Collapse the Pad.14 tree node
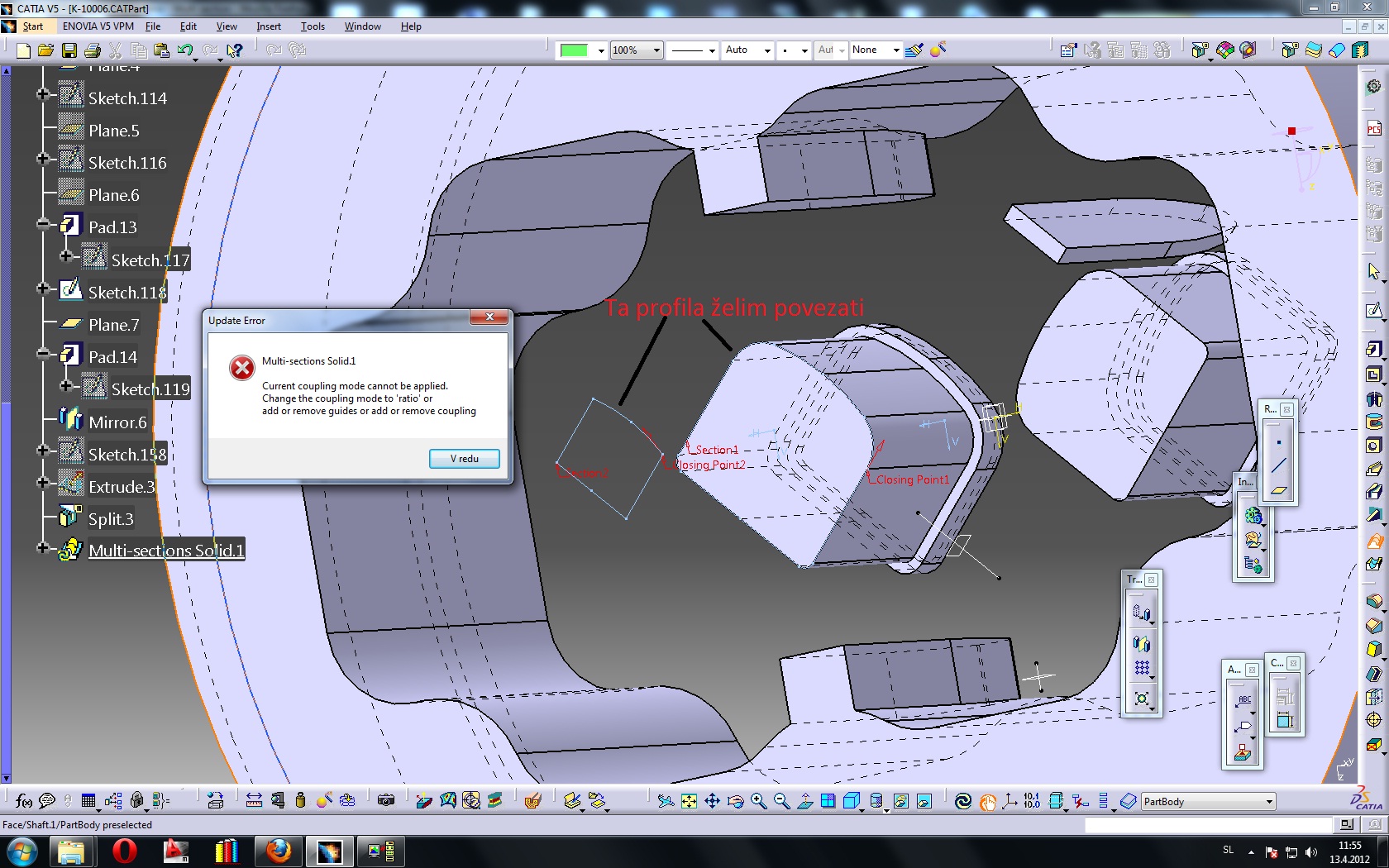Image resolution: width=1389 pixels, height=868 pixels. click(43, 353)
